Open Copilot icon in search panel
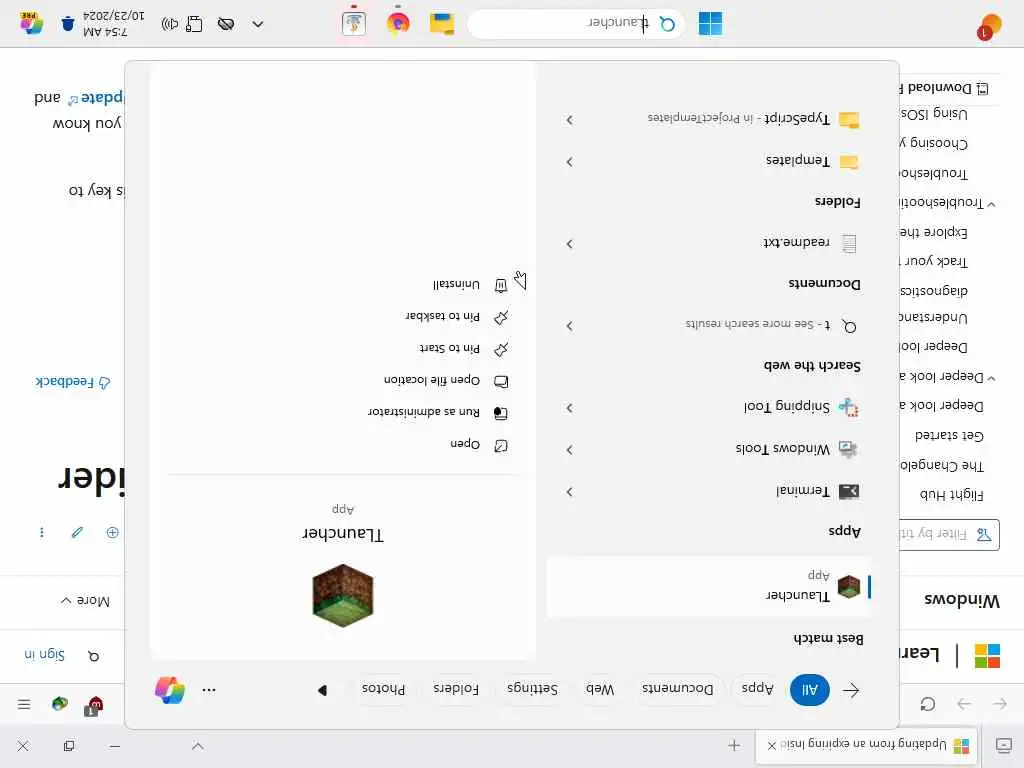 click(170, 690)
